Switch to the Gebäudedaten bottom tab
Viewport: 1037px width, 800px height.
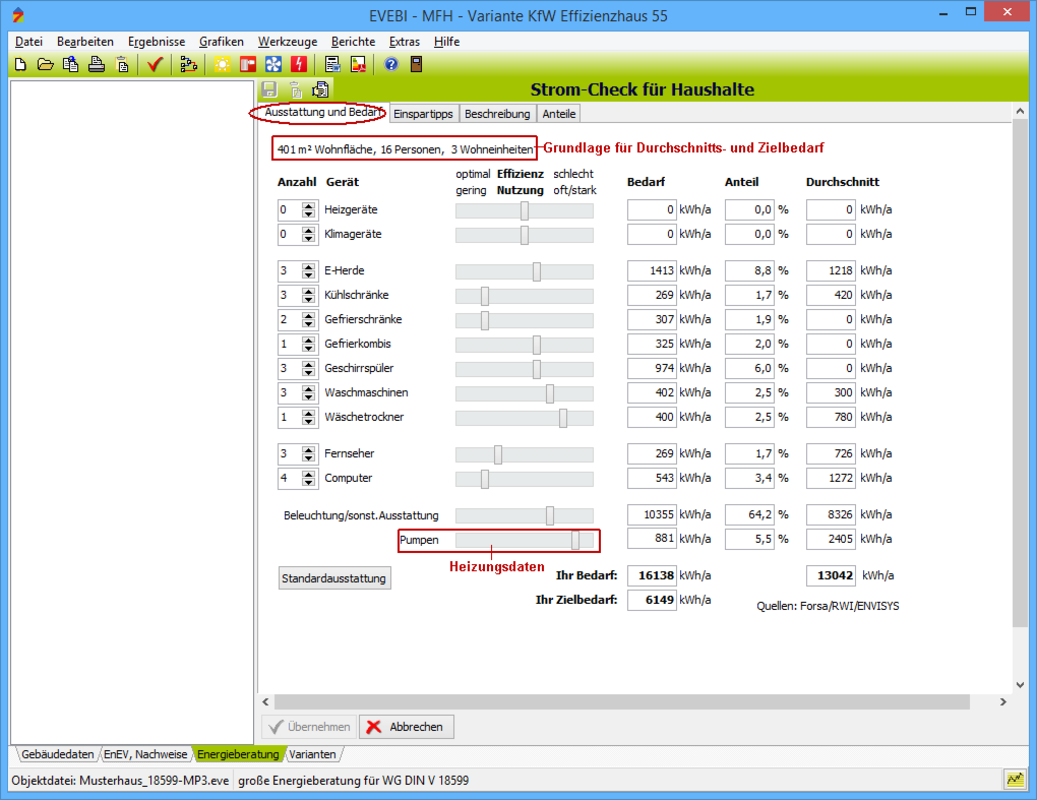tap(57, 754)
